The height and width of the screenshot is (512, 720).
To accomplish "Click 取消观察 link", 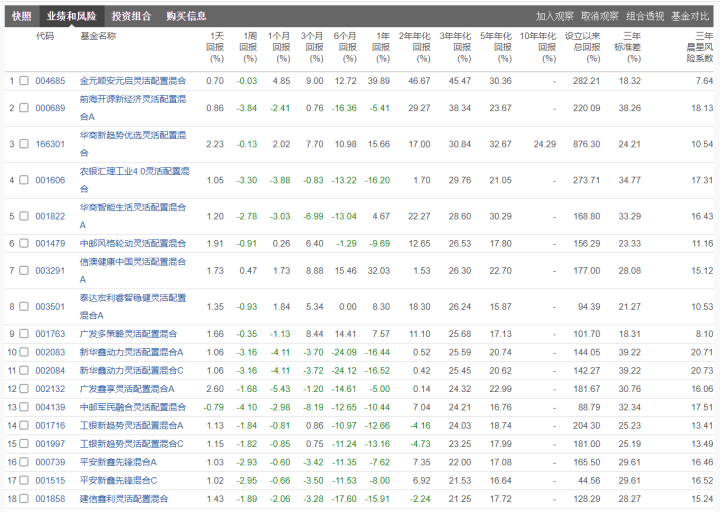I will pos(600,17).
